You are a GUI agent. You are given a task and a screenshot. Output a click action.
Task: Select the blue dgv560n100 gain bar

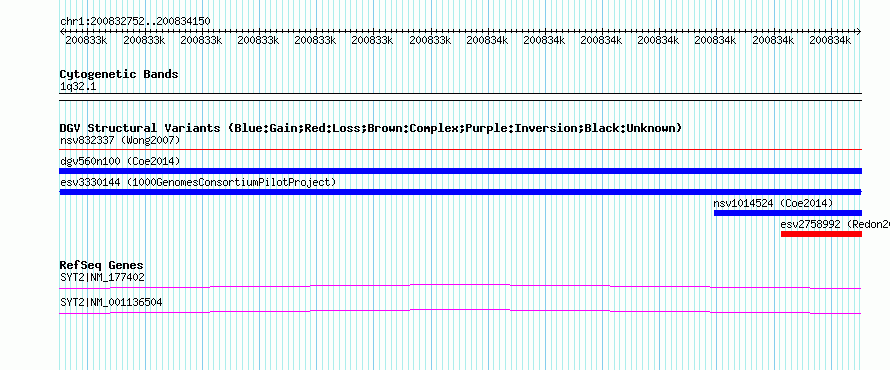(460, 171)
